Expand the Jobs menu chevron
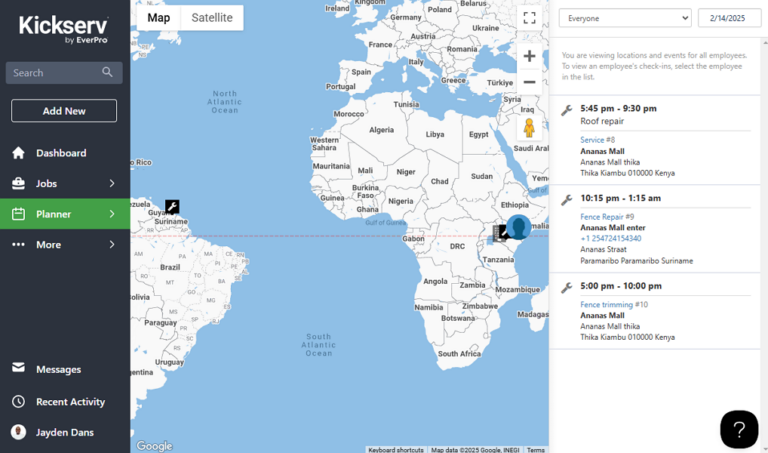Image resolution: width=768 pixels, height=453 pixels. (112, 183)
